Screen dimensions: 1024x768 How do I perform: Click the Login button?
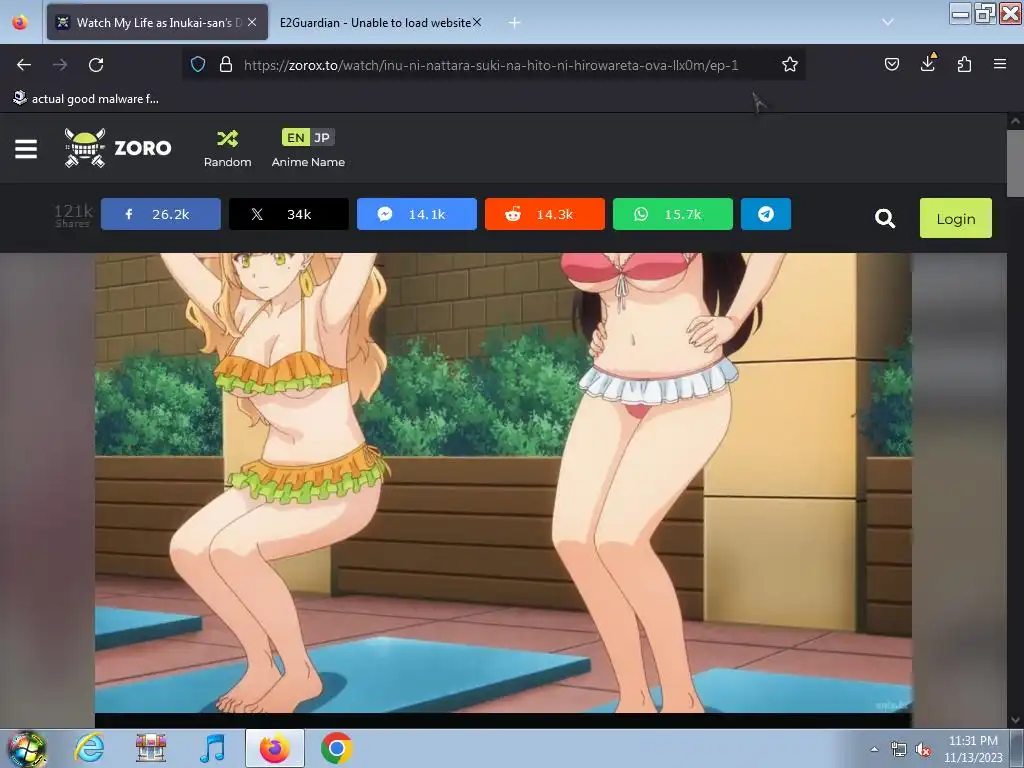click(955, 218)
